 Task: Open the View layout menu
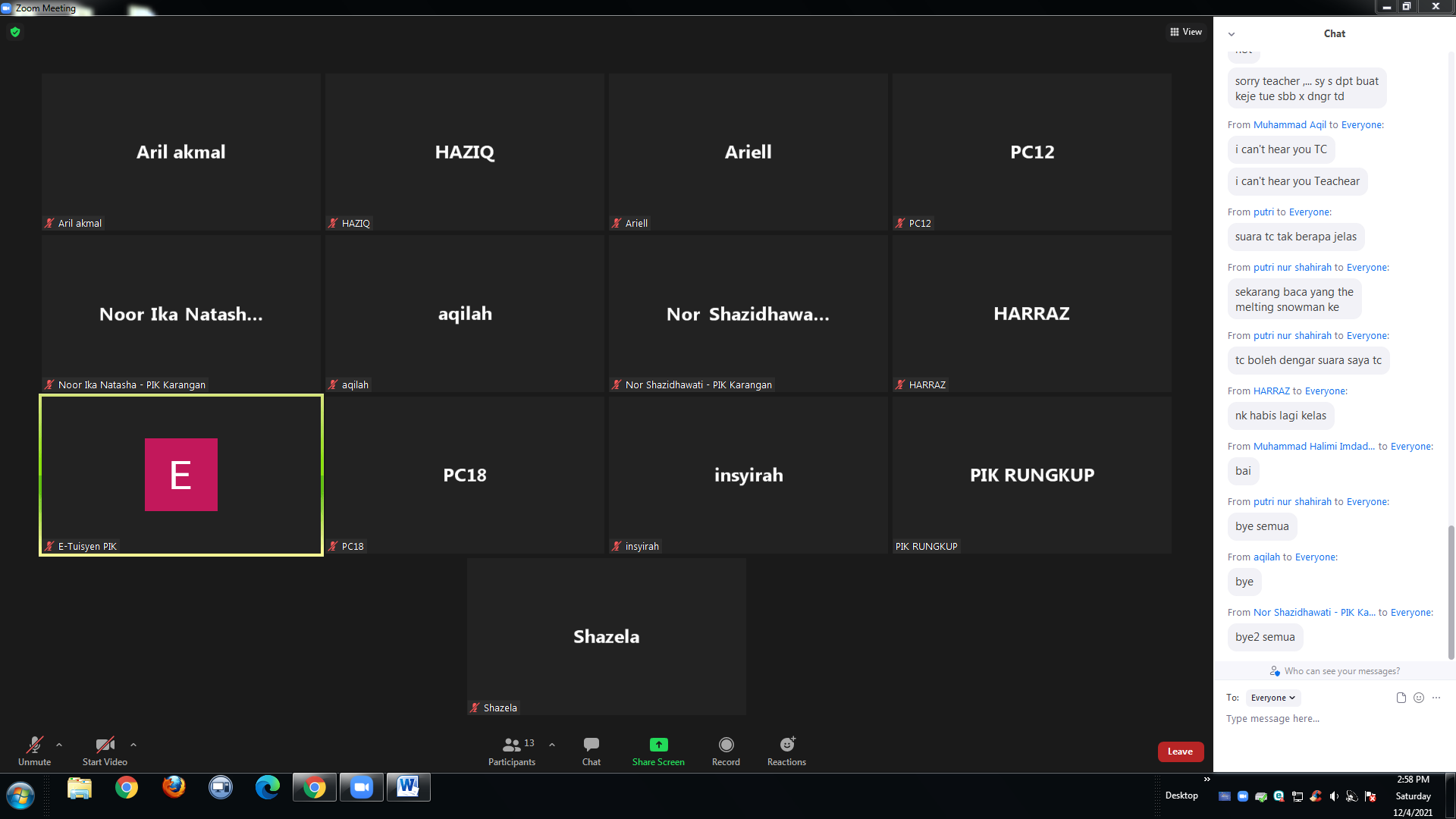(x=1186, y=32)
